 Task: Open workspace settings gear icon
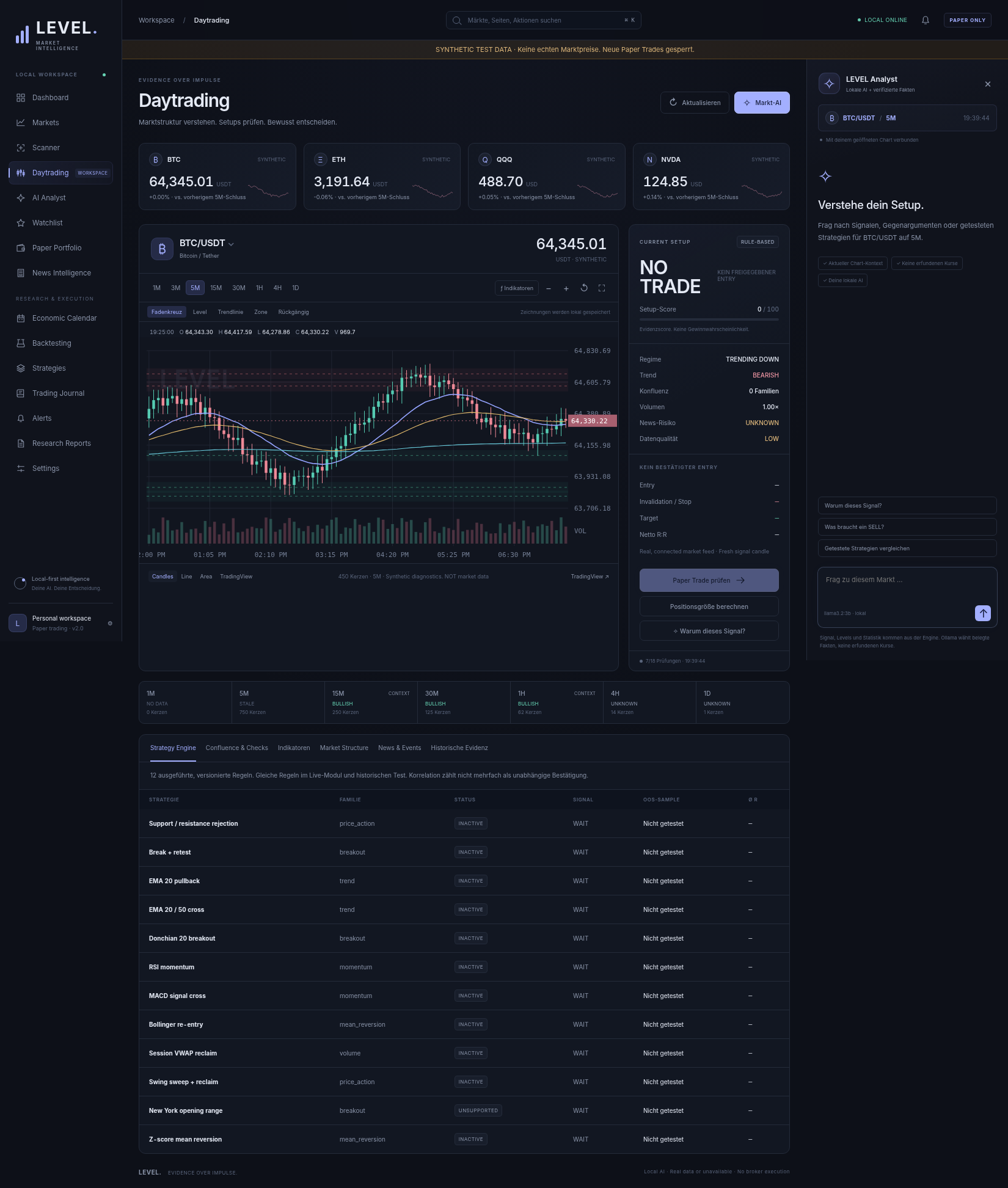[x=110, y=623]
